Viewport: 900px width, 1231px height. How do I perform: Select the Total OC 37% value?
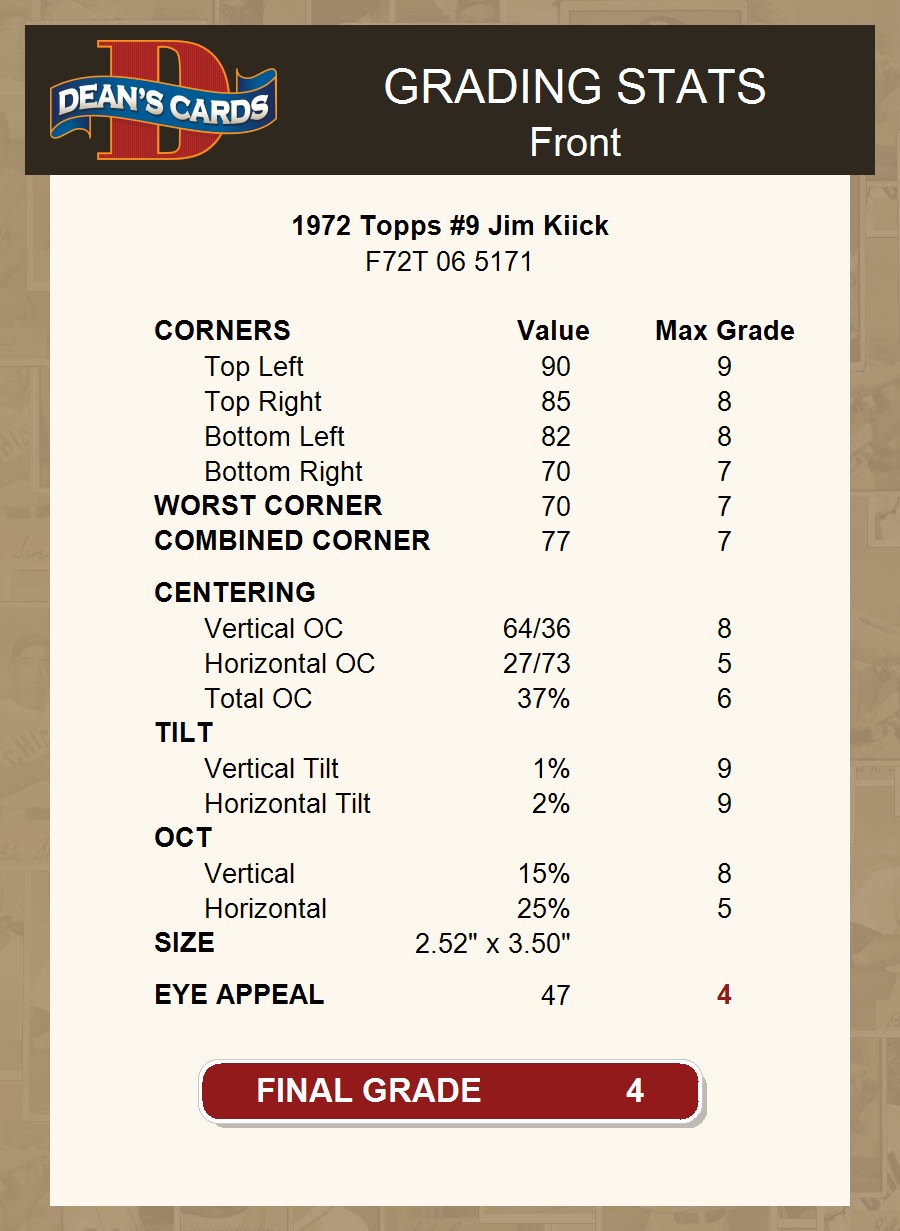(x=543, y=699)
